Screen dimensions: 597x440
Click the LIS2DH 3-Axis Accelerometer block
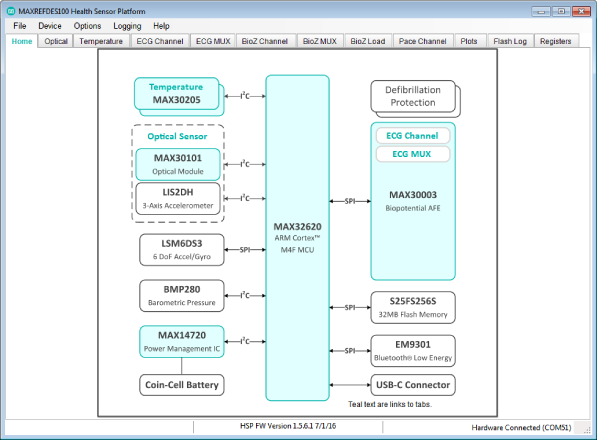[178, 198]
